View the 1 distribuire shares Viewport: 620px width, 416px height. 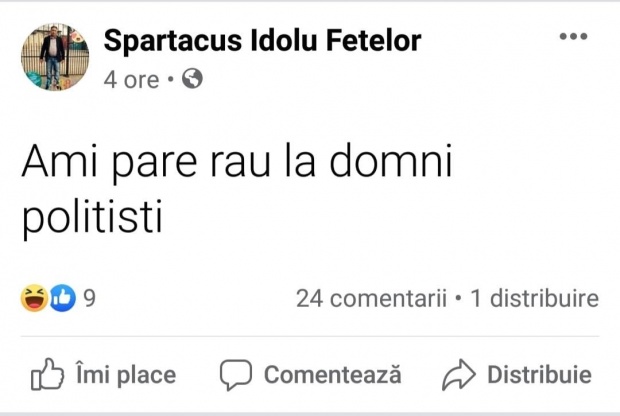click(x=534, y=298)
